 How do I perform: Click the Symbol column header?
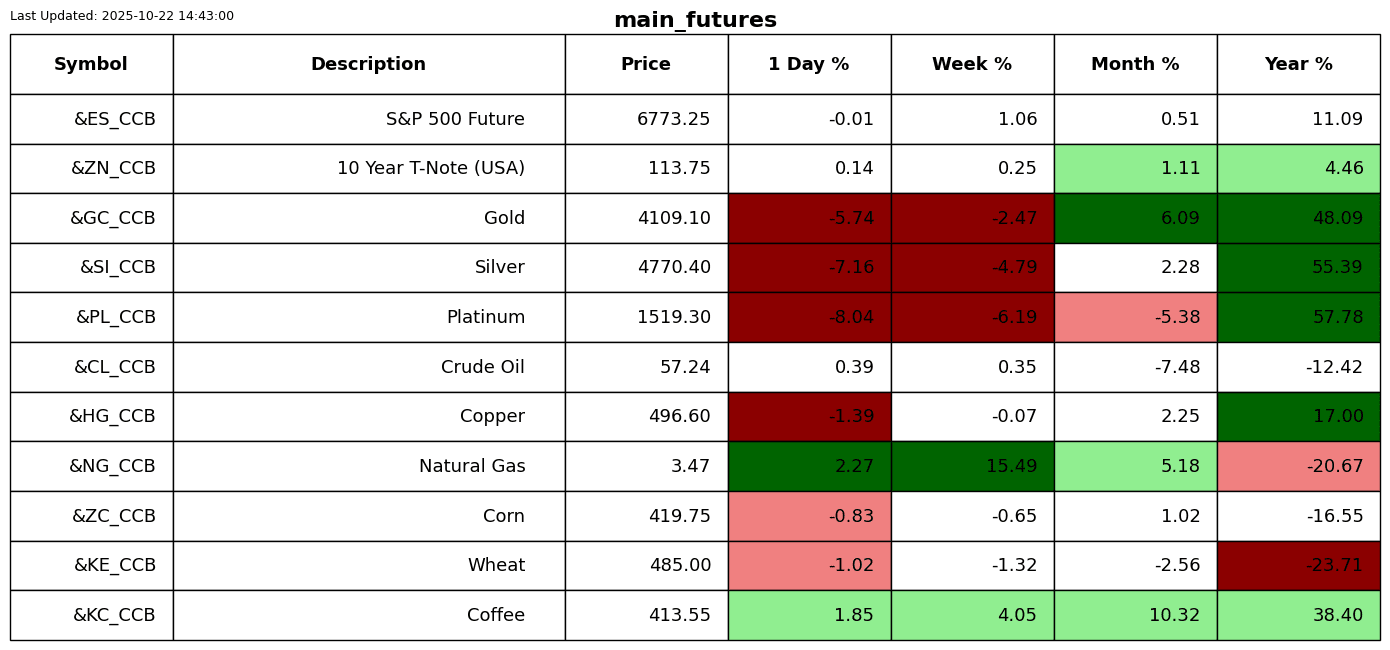pyautogui.click(x=91, y=64)
